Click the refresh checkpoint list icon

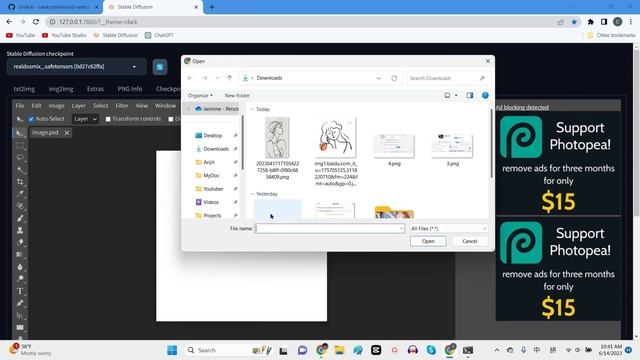[x=160, y=67]
